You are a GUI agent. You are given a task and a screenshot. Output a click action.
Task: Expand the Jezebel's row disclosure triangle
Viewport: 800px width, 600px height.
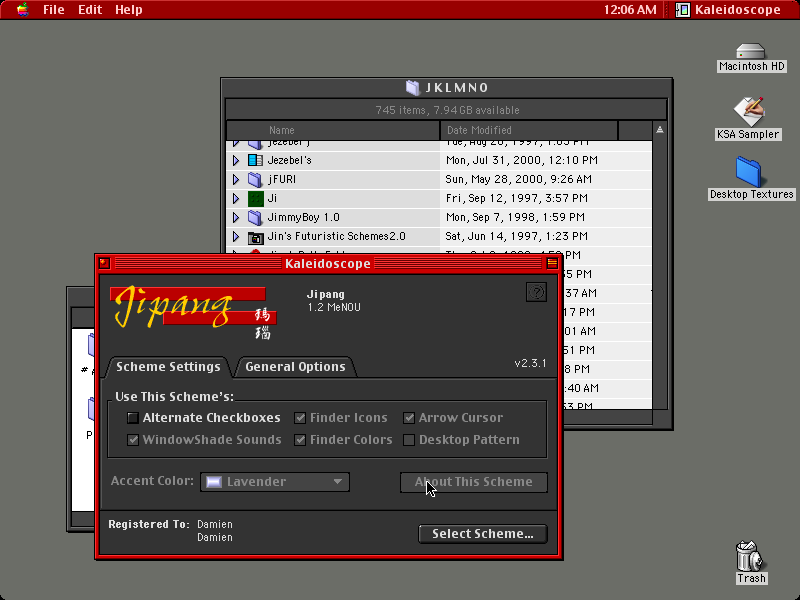click(x=236, y=160)
